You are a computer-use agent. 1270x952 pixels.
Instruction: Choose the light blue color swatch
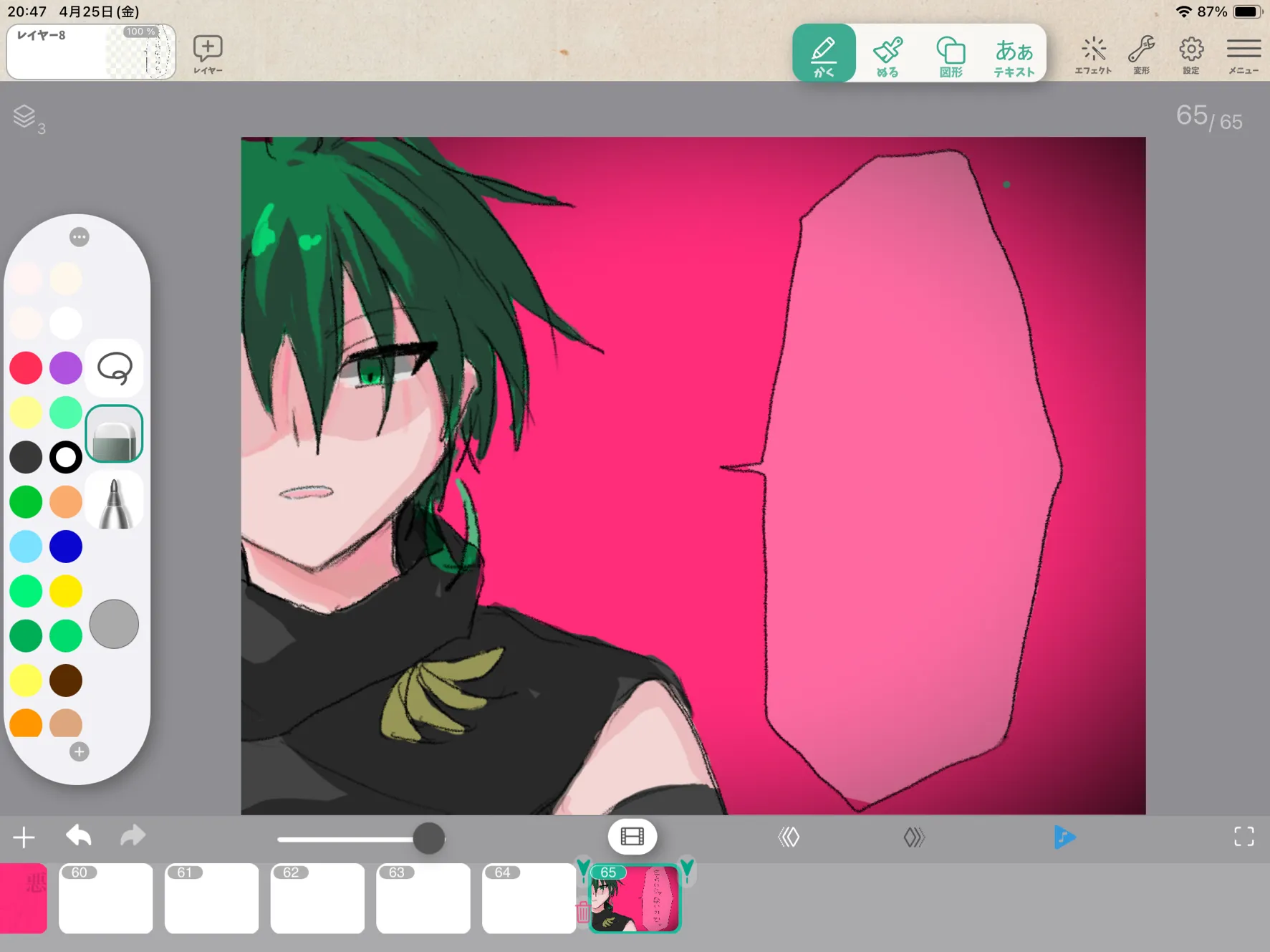coord(26,547)
